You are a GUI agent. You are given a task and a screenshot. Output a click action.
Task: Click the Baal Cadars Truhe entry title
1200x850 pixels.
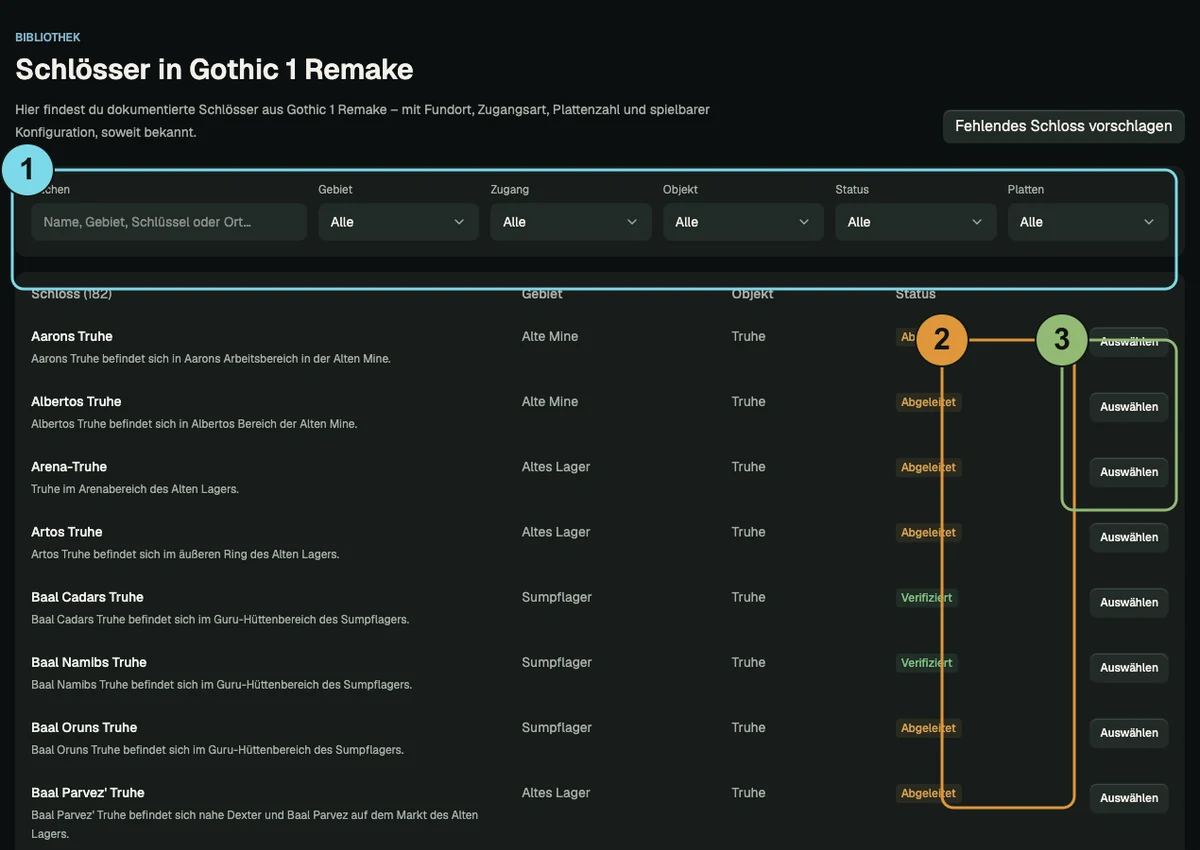pyautogui.click(x=87, y=597)
